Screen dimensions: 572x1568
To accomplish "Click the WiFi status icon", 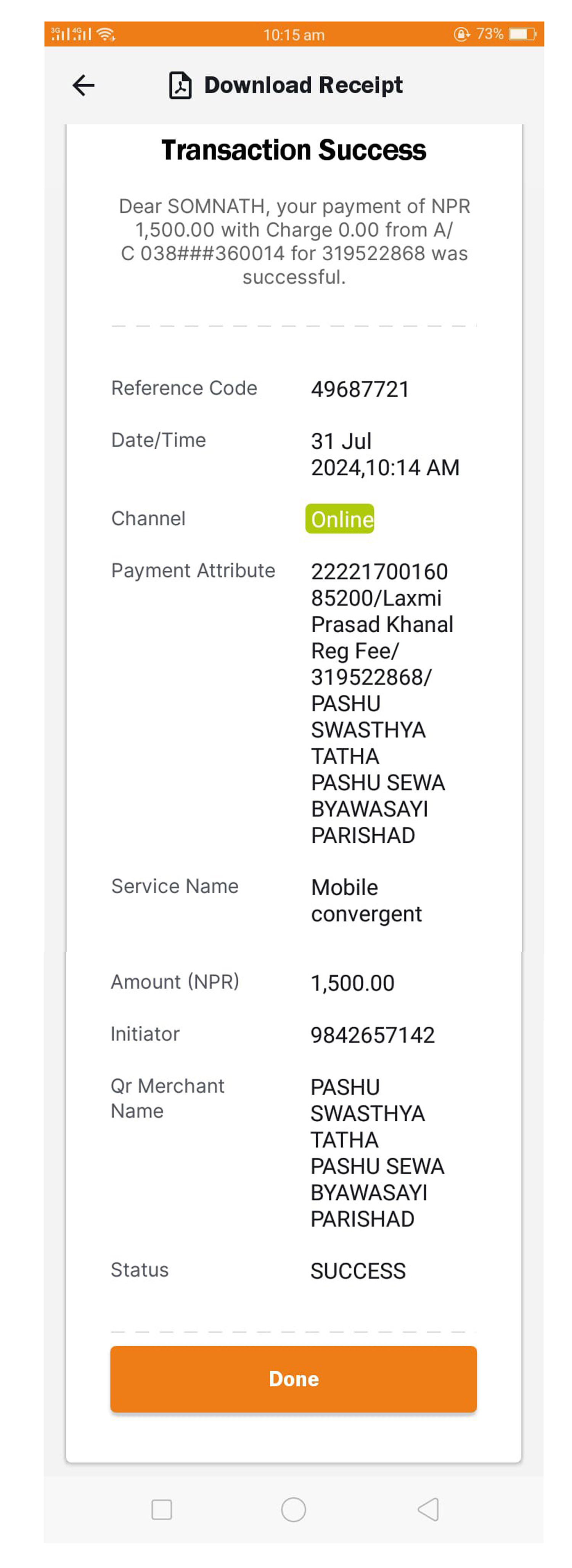I will [x=106, y=34].
